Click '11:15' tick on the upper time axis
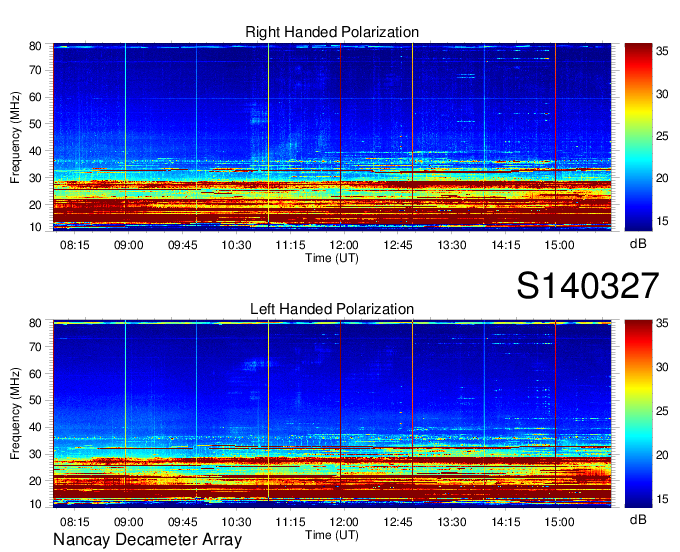 click(290, 245)
